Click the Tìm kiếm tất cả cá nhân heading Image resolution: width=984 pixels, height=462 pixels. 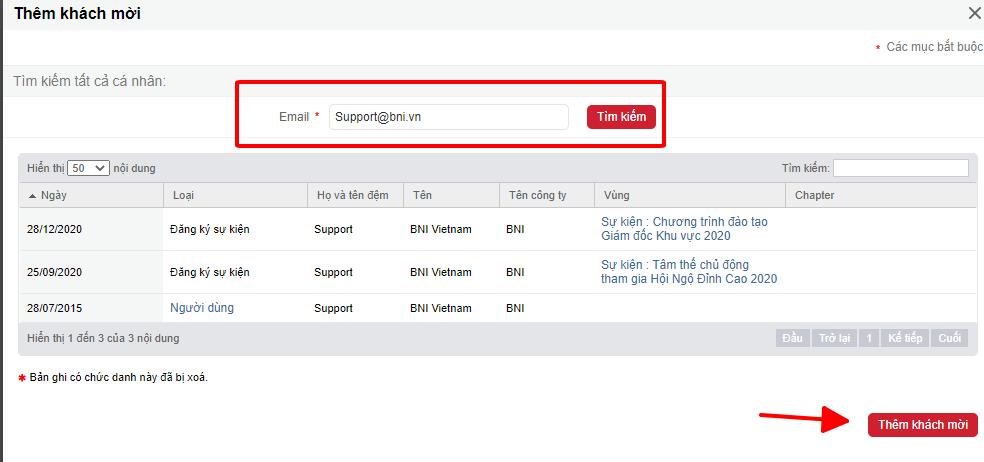pos(89,81)
